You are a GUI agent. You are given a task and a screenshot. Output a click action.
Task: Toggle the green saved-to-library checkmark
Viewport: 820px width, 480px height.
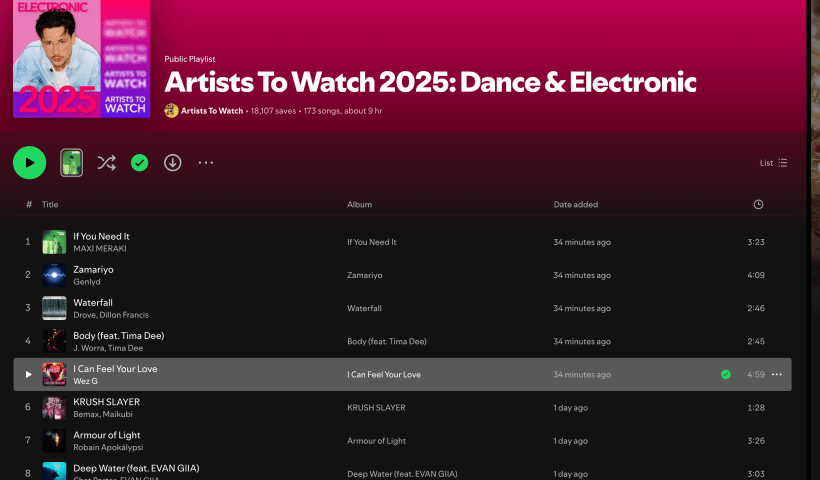click(x=140, y=163)
